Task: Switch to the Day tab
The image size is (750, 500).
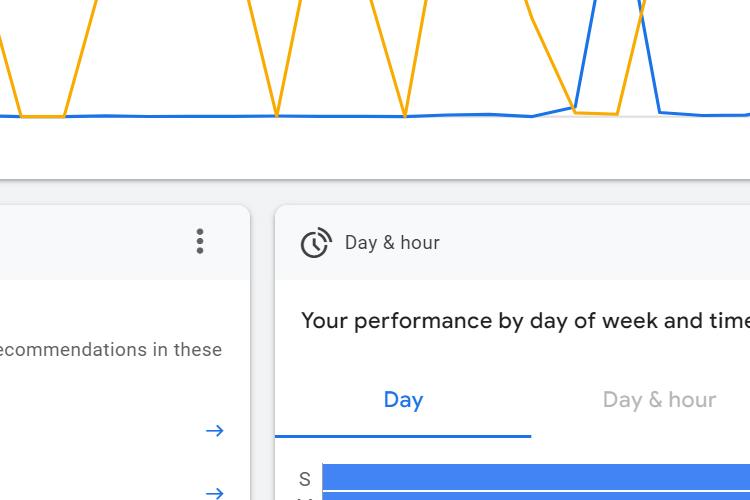Action: pos(403,400)
